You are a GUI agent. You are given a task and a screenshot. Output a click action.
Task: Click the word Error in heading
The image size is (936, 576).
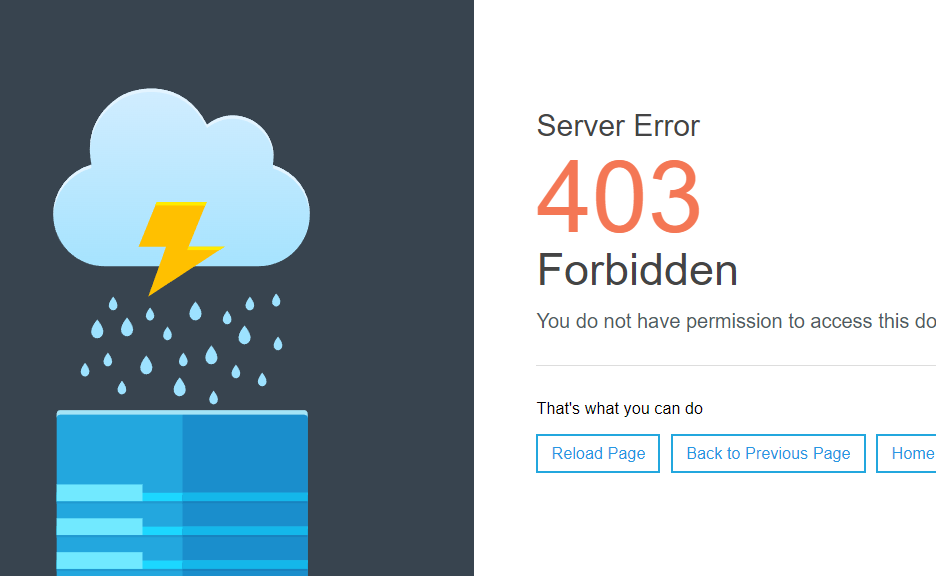[x=666, y=126]
